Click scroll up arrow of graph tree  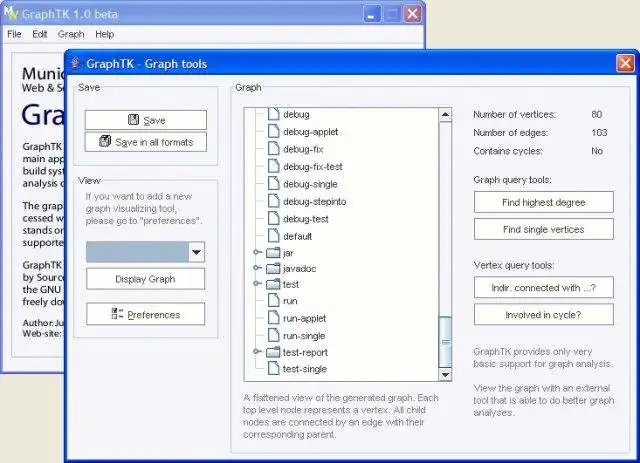(x=445, y=115)
